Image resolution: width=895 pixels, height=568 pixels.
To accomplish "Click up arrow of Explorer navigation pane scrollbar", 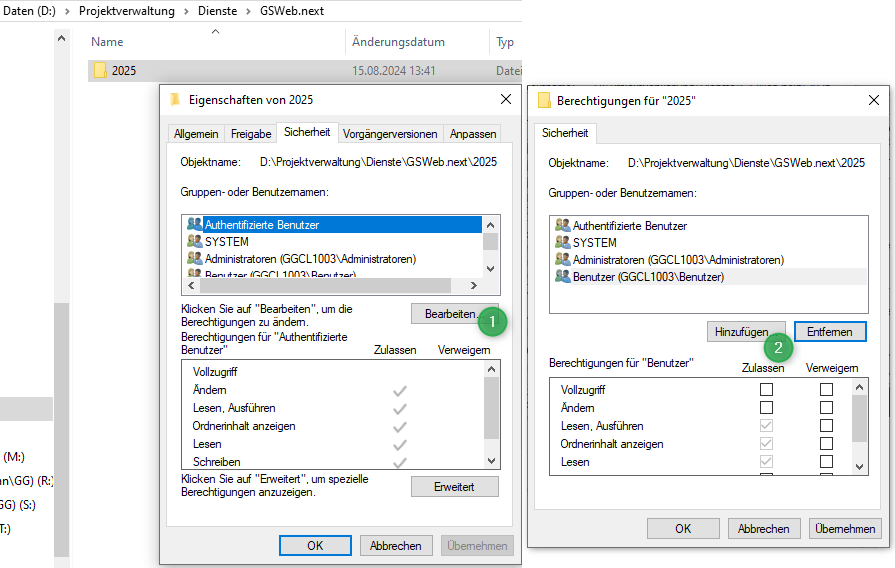I will 62,39.
